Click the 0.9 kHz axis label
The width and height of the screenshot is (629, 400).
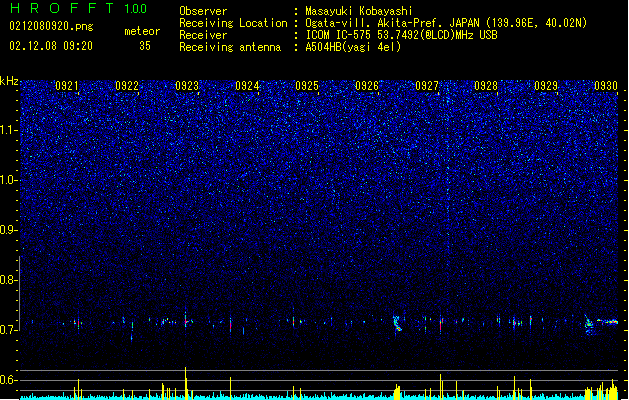point(8,230)
